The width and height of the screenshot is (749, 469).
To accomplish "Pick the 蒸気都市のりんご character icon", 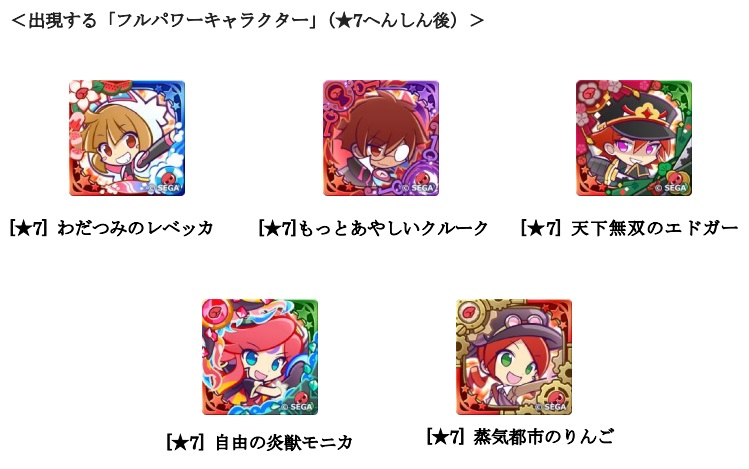I will 514,357.
